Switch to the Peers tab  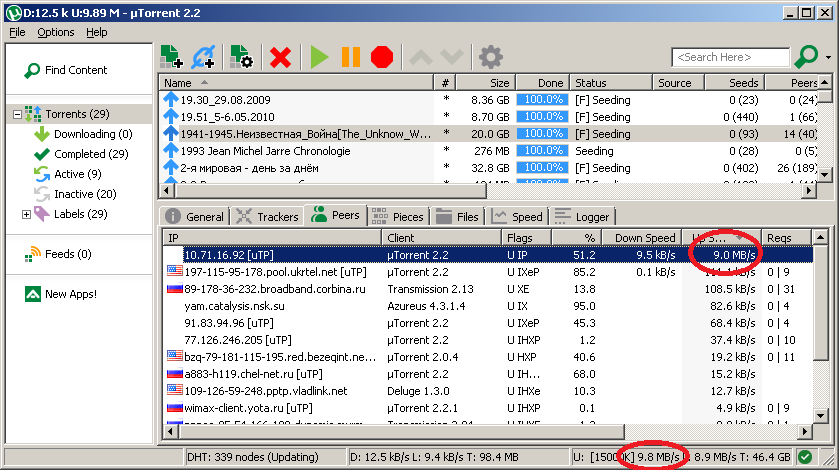click(336, 215)
